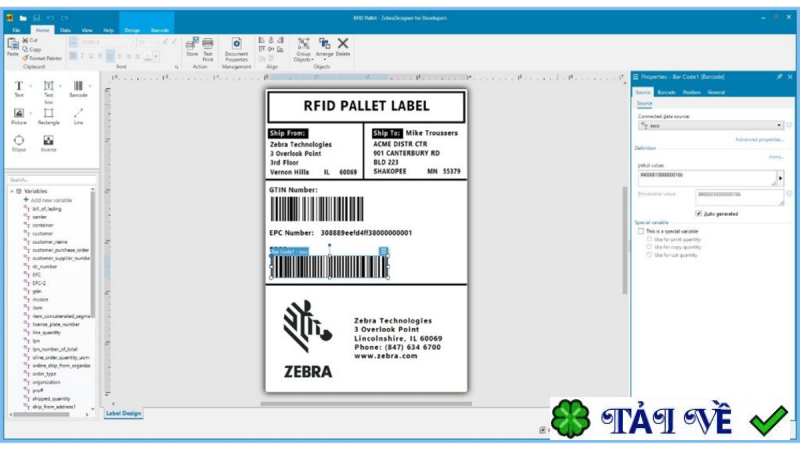The width and height of the screenshot is (800, 450).
Task: Select 'Use for print quantity' radio
Action: tap(649, 239)
